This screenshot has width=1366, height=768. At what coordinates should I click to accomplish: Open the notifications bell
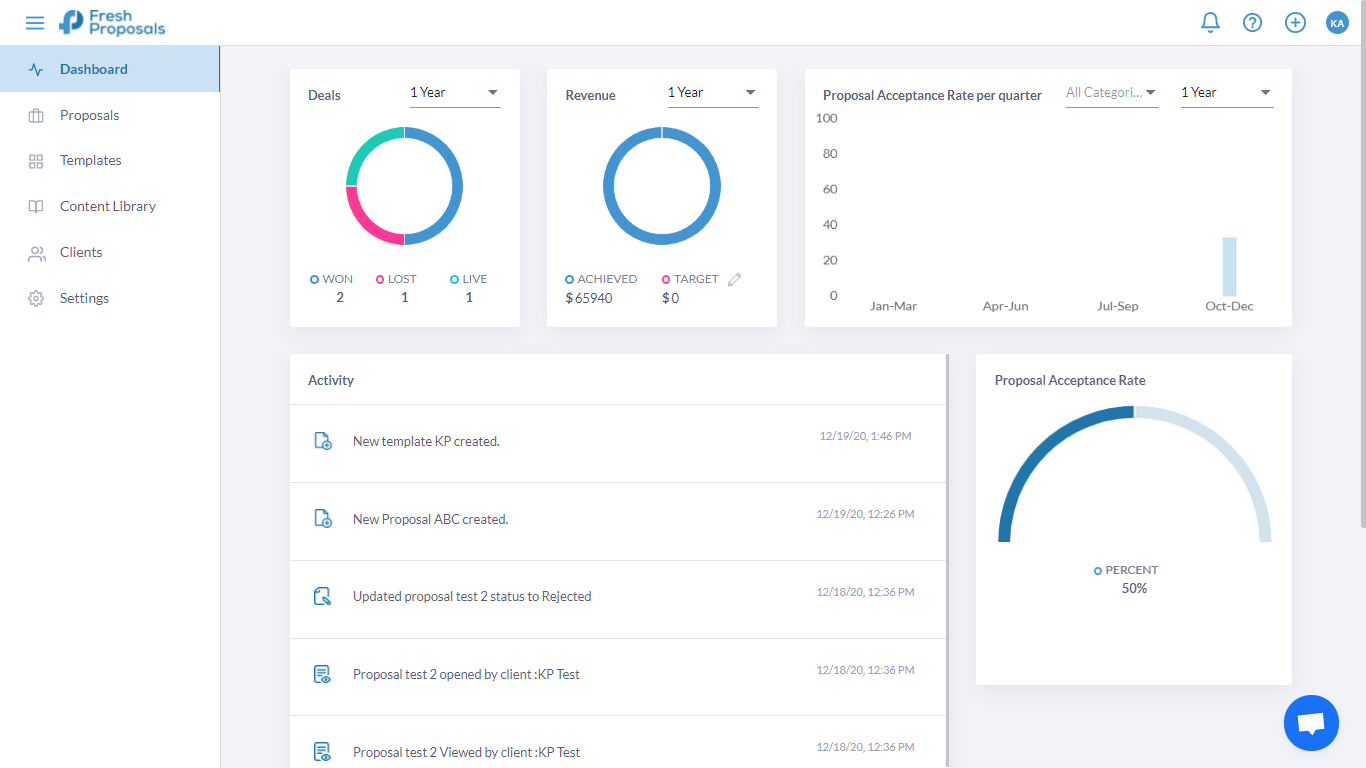click(1210, 22)
